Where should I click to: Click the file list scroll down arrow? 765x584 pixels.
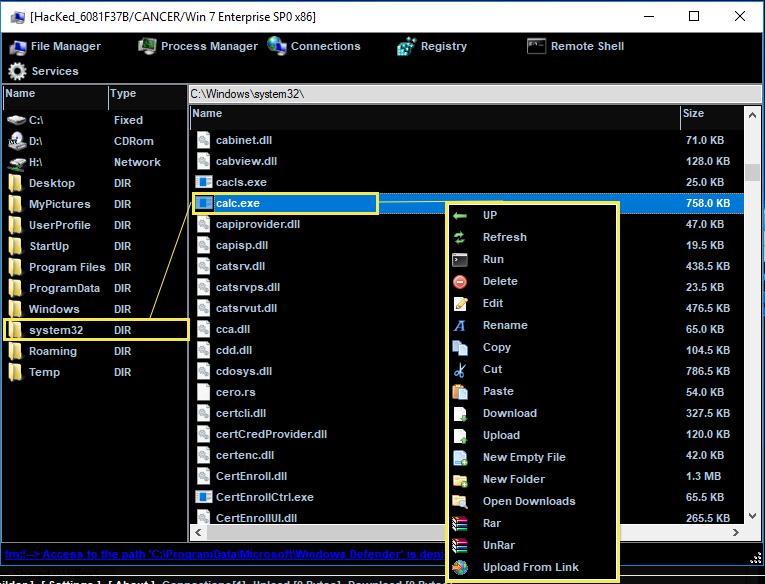(x=752, y=516)
